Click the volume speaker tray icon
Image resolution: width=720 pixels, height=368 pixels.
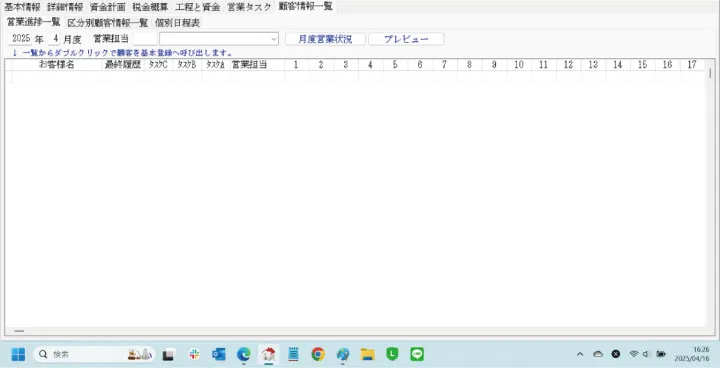point(646,354)
